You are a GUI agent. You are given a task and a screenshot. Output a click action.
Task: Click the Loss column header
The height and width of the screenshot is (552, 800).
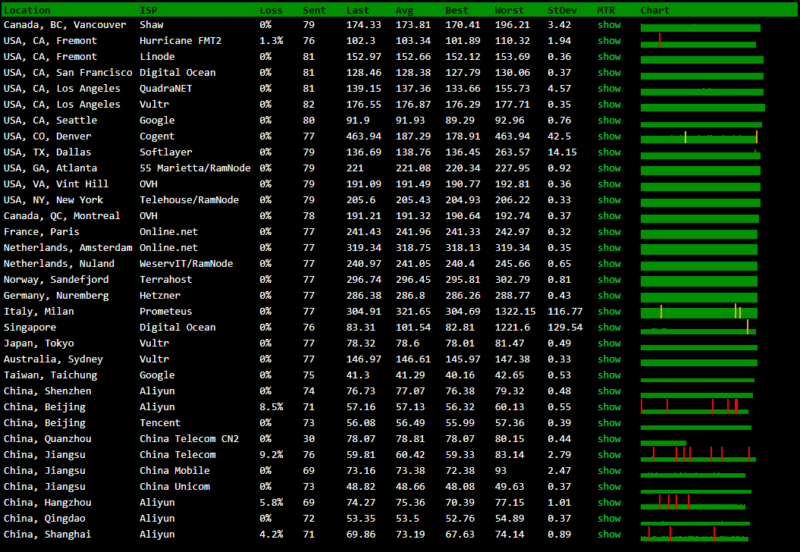[x=270, y=9]
